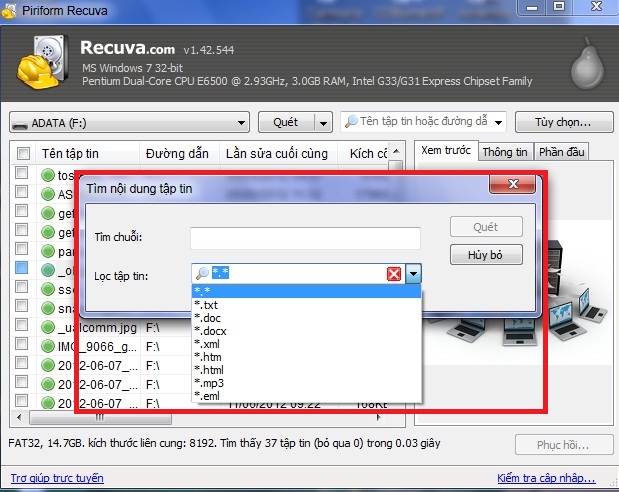Click Hủy bỏ in the search dialog

click(x=486, y=255)
